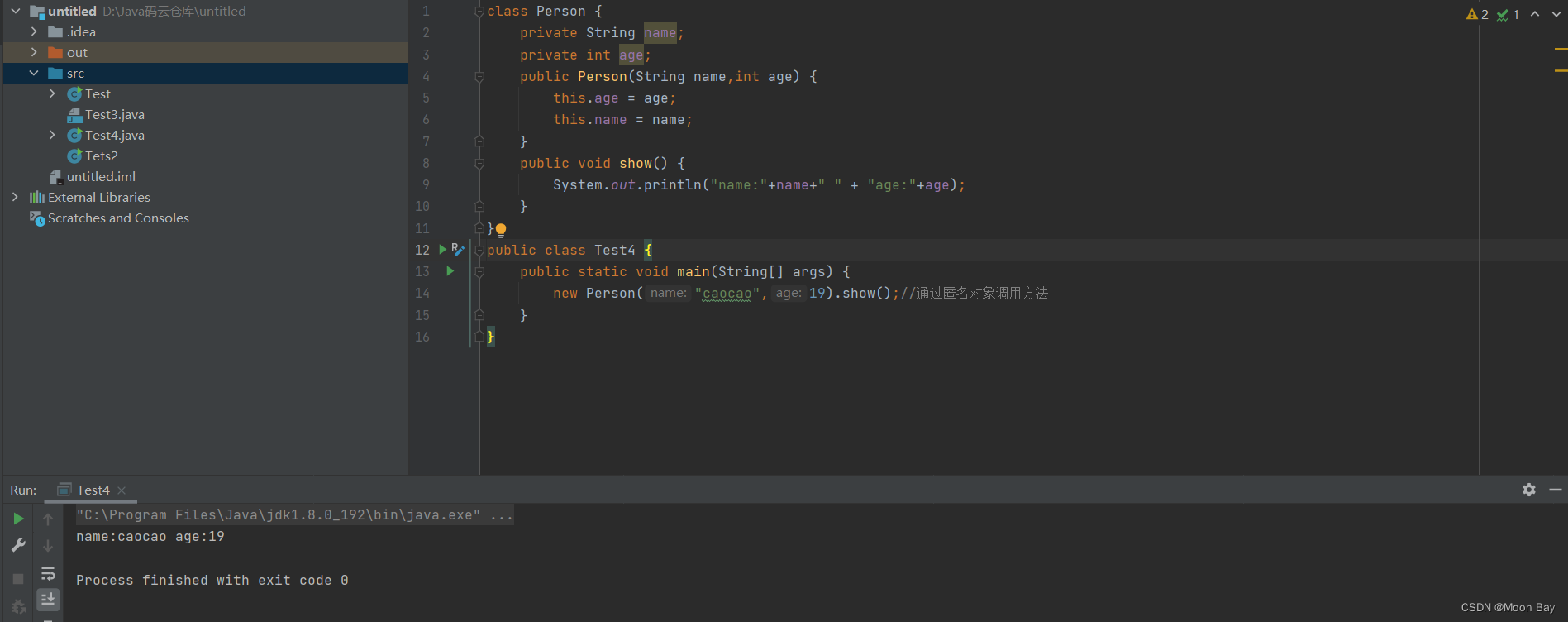Collapse the untitled project root node

pyautogui.click(x=15, y=11)
